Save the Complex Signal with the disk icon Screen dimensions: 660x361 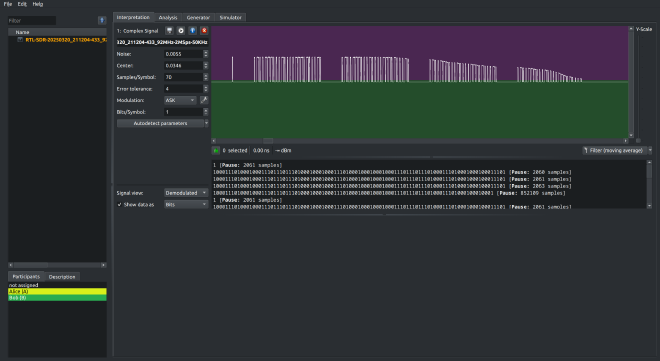[x=169, y=31]
